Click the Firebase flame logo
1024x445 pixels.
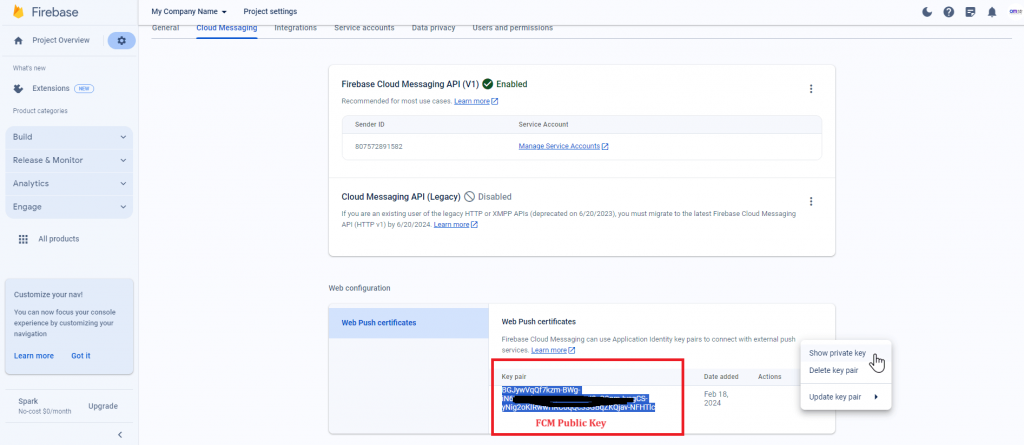[18, 12]
